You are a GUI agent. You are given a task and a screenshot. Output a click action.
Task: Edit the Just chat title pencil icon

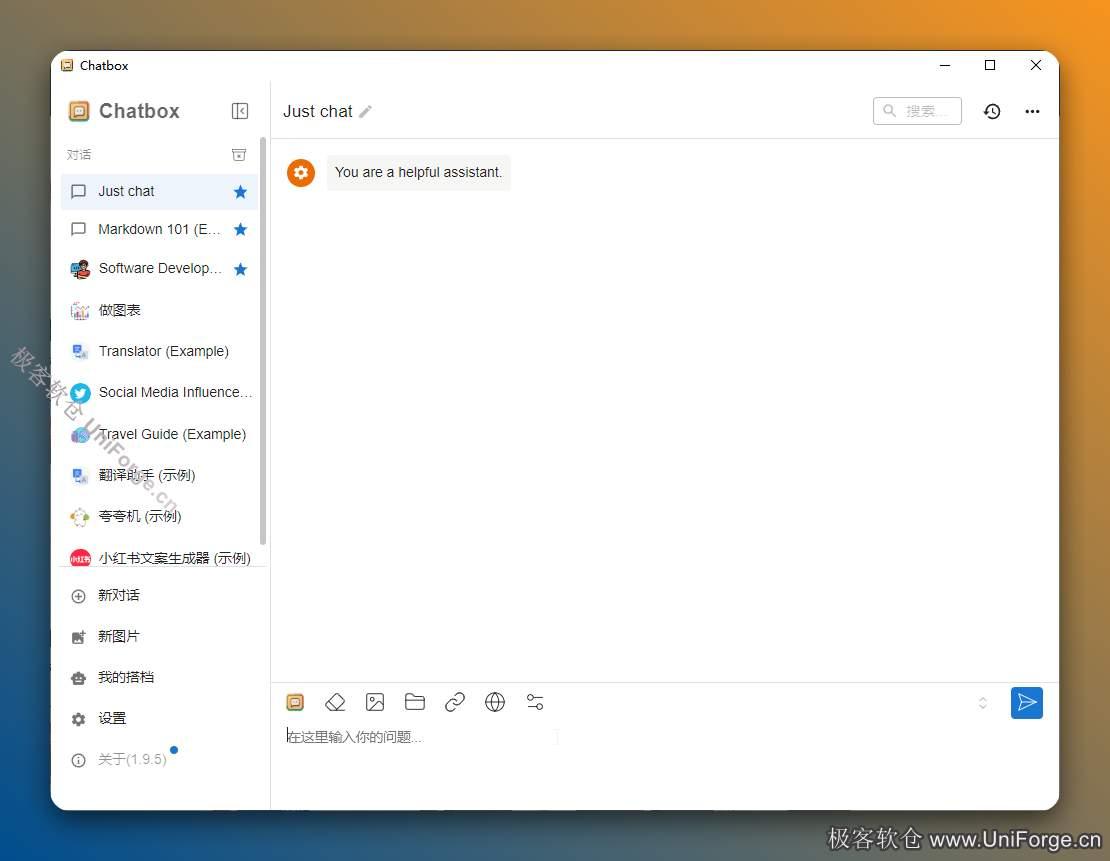click(365, 112)
